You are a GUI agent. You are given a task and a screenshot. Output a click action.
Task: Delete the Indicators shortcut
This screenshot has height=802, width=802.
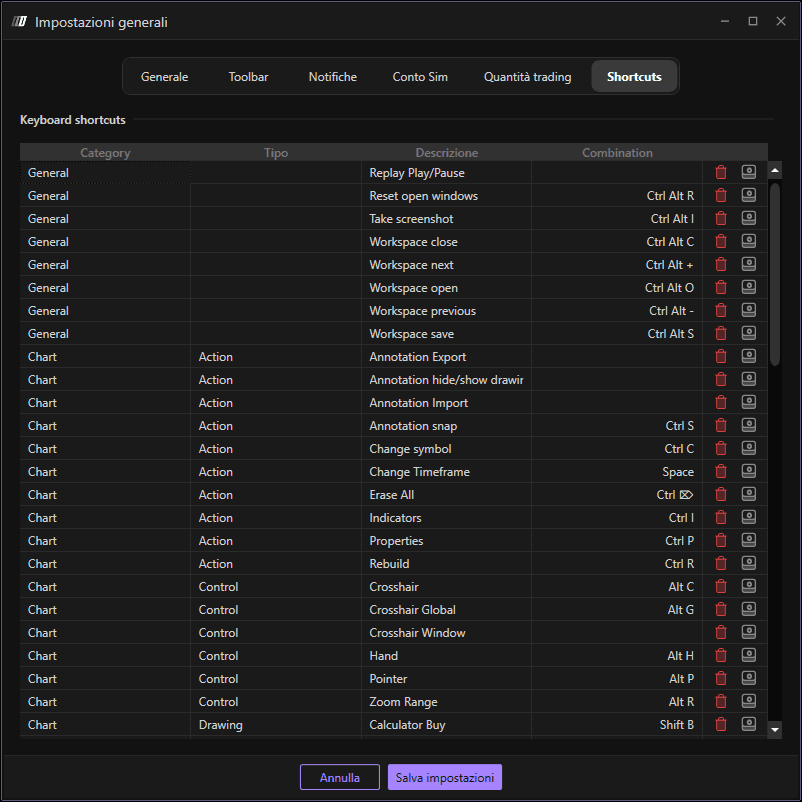tap(721, 518)
